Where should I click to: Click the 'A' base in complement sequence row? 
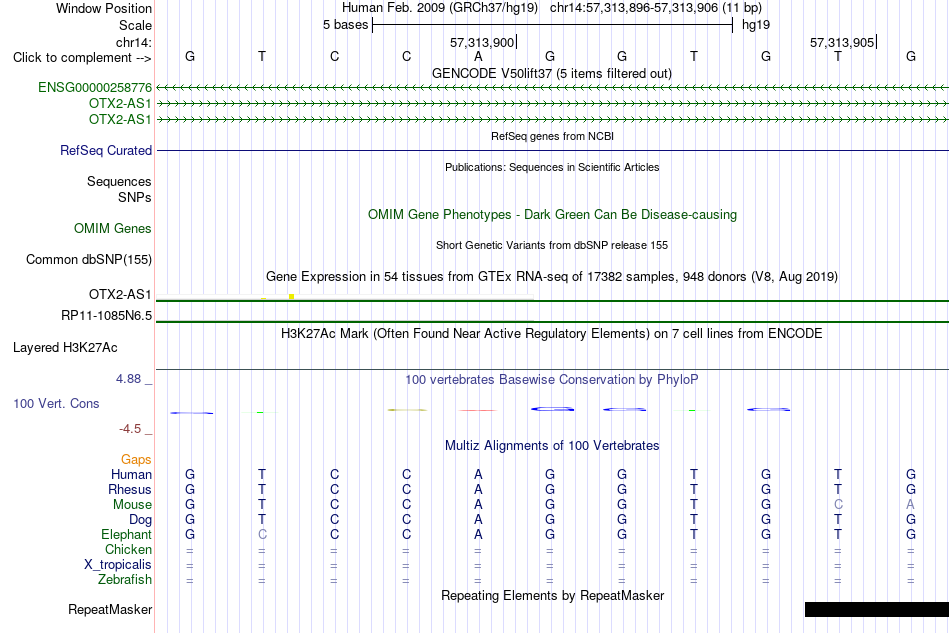(478, 56)
